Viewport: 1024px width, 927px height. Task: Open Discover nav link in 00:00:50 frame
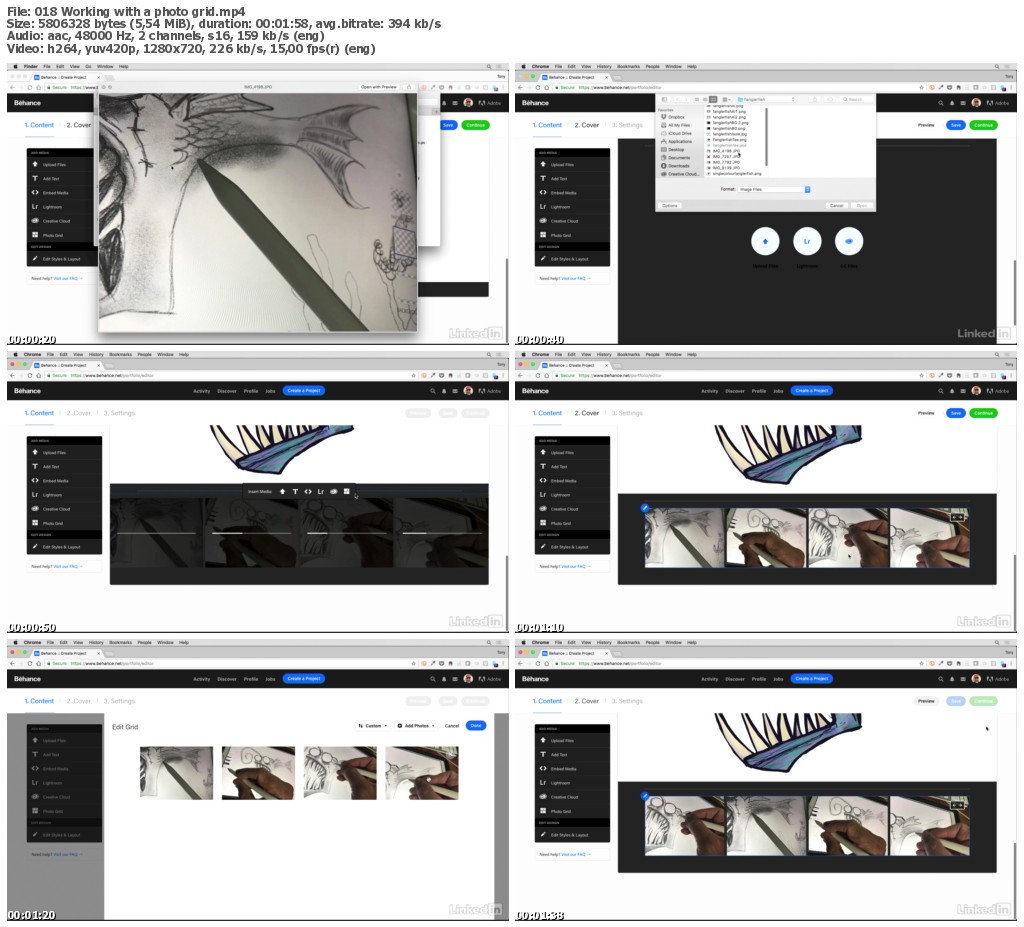pos(227,391)
